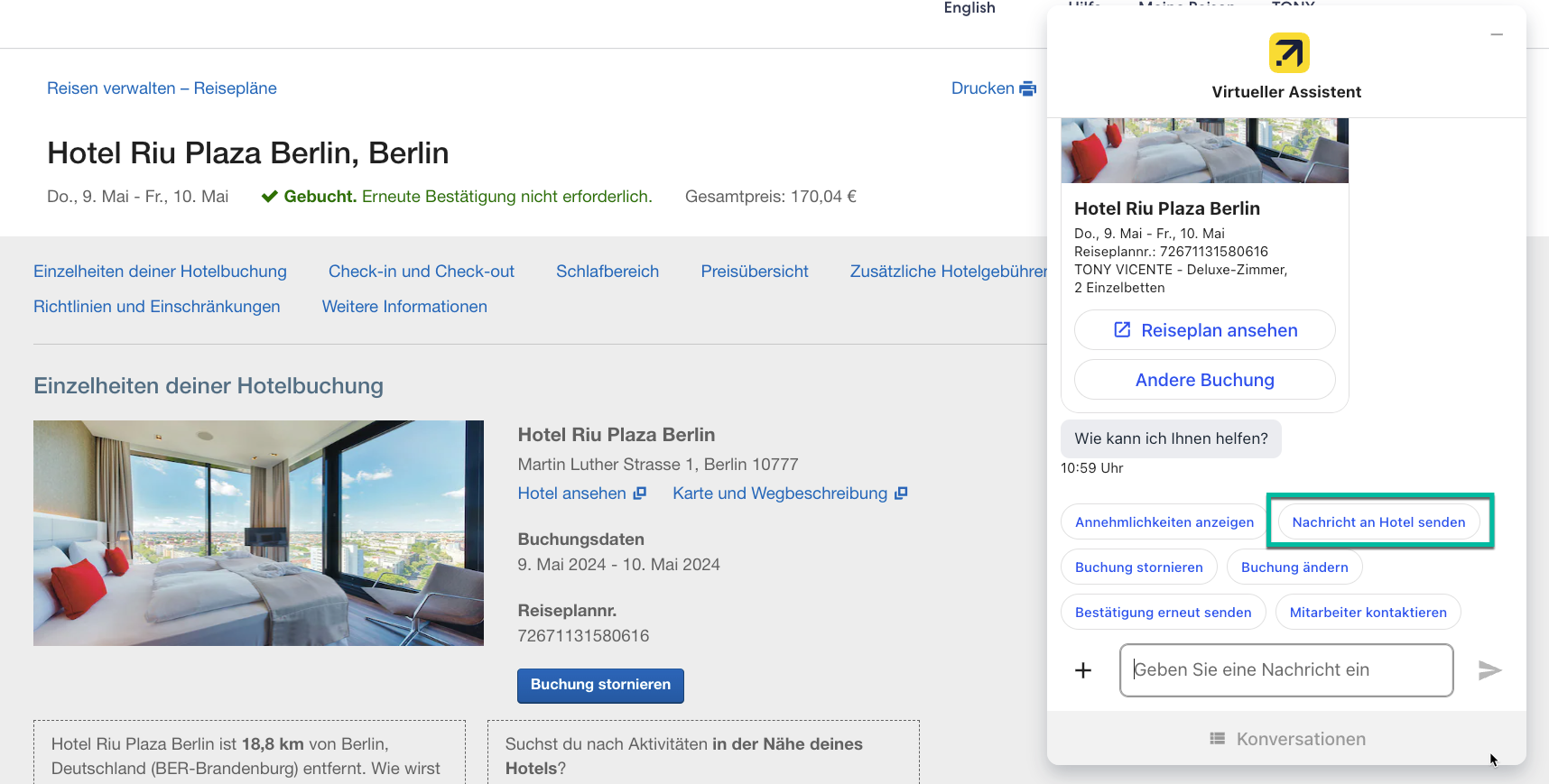
Task: Select Buchung stornieren chat chip
Action: (x=1139, y=567)
